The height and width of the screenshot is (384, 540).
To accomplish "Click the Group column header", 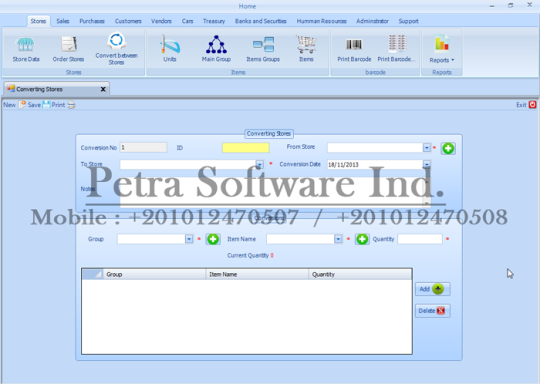I will [x=154, y=274].
